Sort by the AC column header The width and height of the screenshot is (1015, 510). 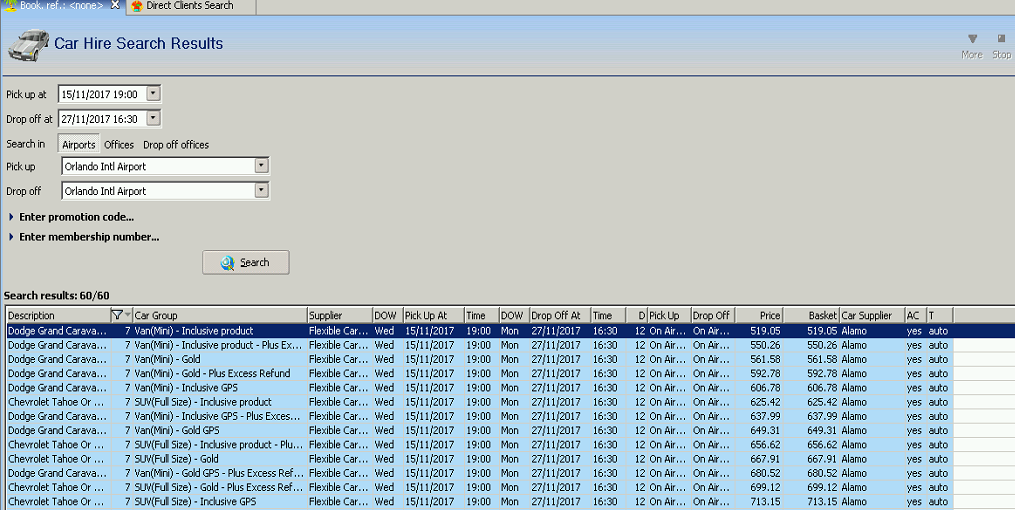coord(915,315)
